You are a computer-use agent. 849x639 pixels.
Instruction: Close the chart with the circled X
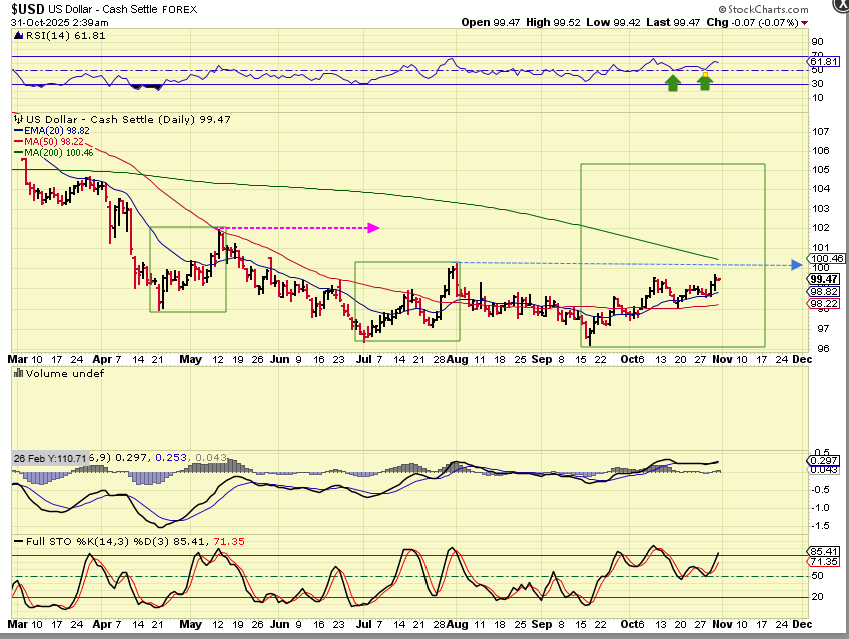click(x=841, y=5)
